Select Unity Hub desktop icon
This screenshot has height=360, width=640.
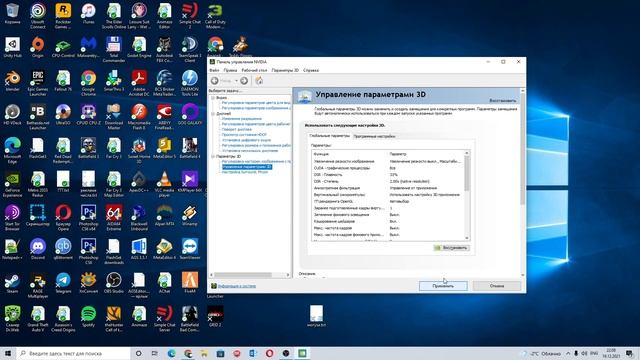(12, 47)
